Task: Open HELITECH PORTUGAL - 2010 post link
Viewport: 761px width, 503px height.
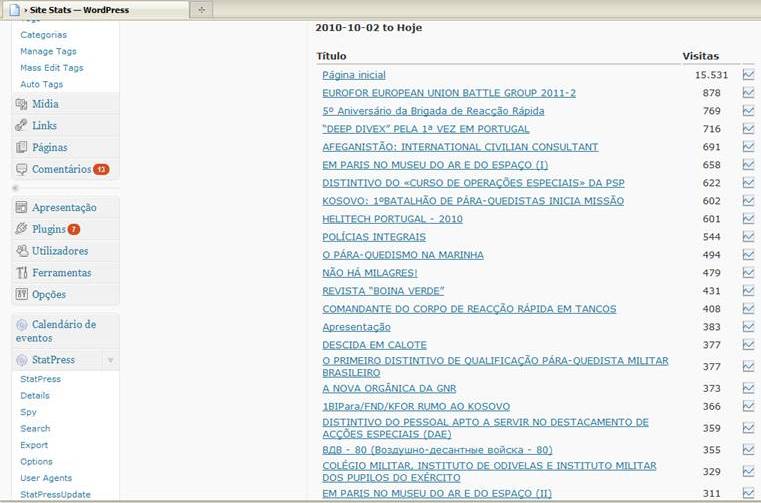Action: point(392,219)
